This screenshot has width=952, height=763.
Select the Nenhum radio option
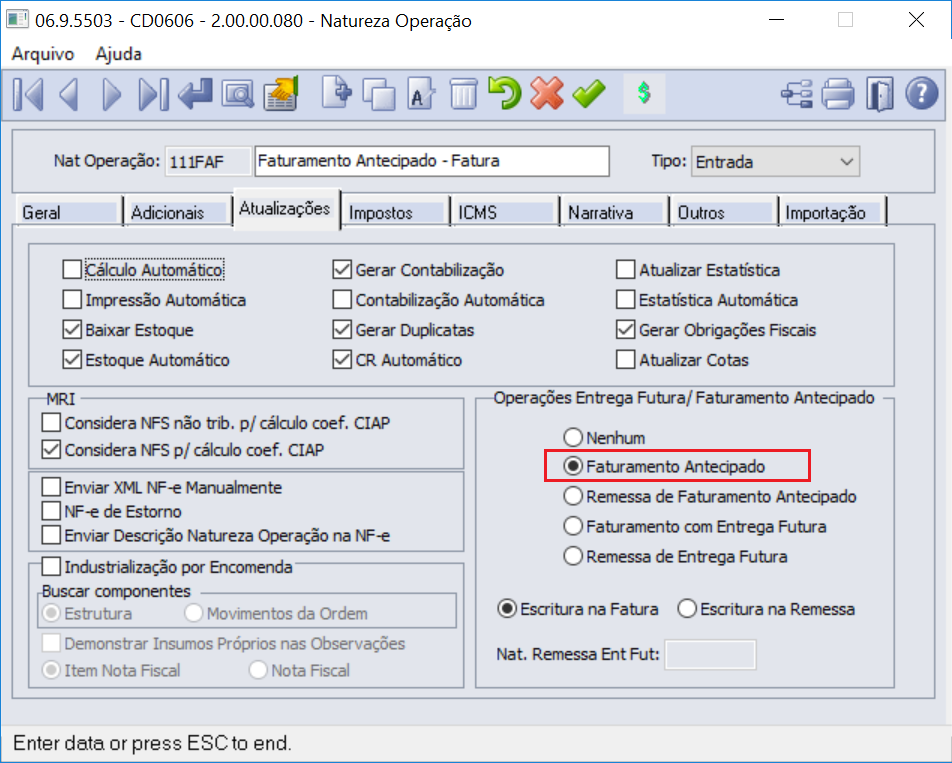573,437
